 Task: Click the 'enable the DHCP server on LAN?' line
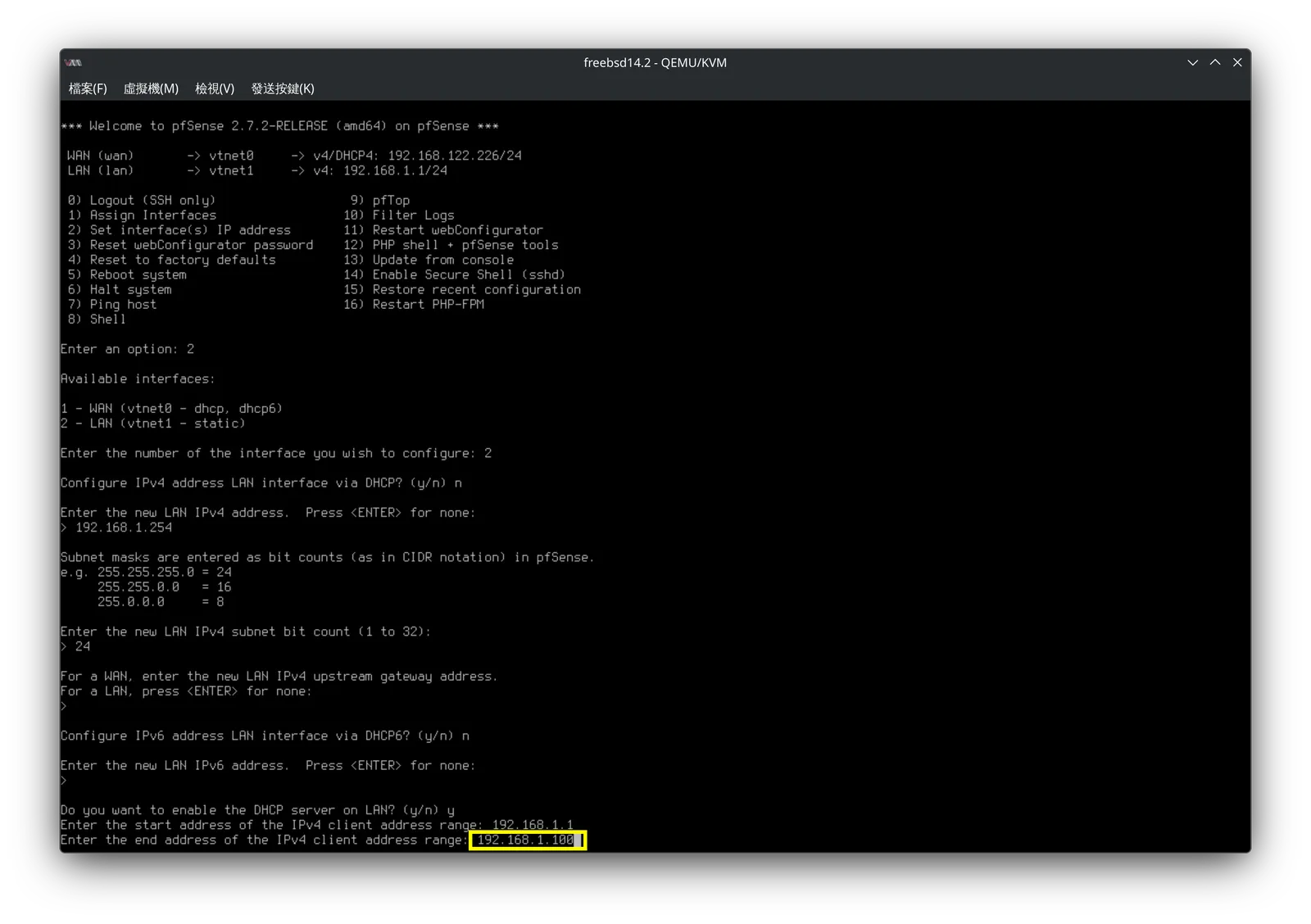[x=257, y=810]
